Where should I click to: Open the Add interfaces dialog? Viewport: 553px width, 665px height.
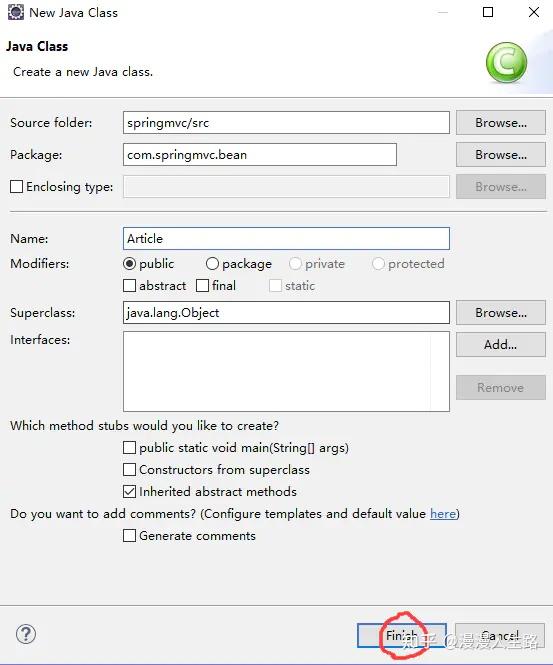501,344
